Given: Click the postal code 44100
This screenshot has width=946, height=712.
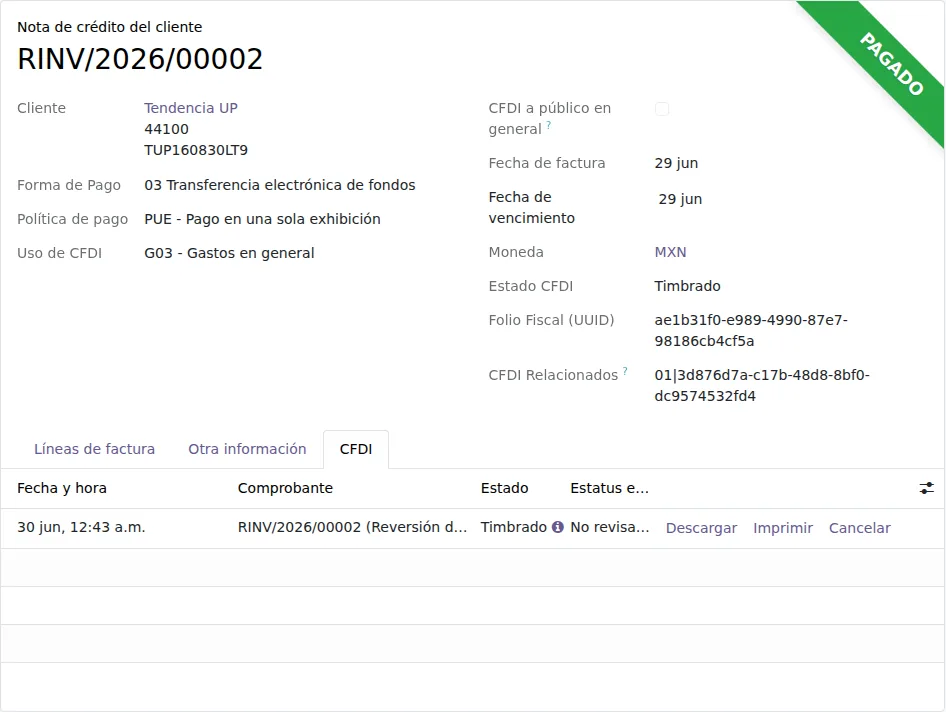Looking at the screenshot, I should click(x=167, y=129).
